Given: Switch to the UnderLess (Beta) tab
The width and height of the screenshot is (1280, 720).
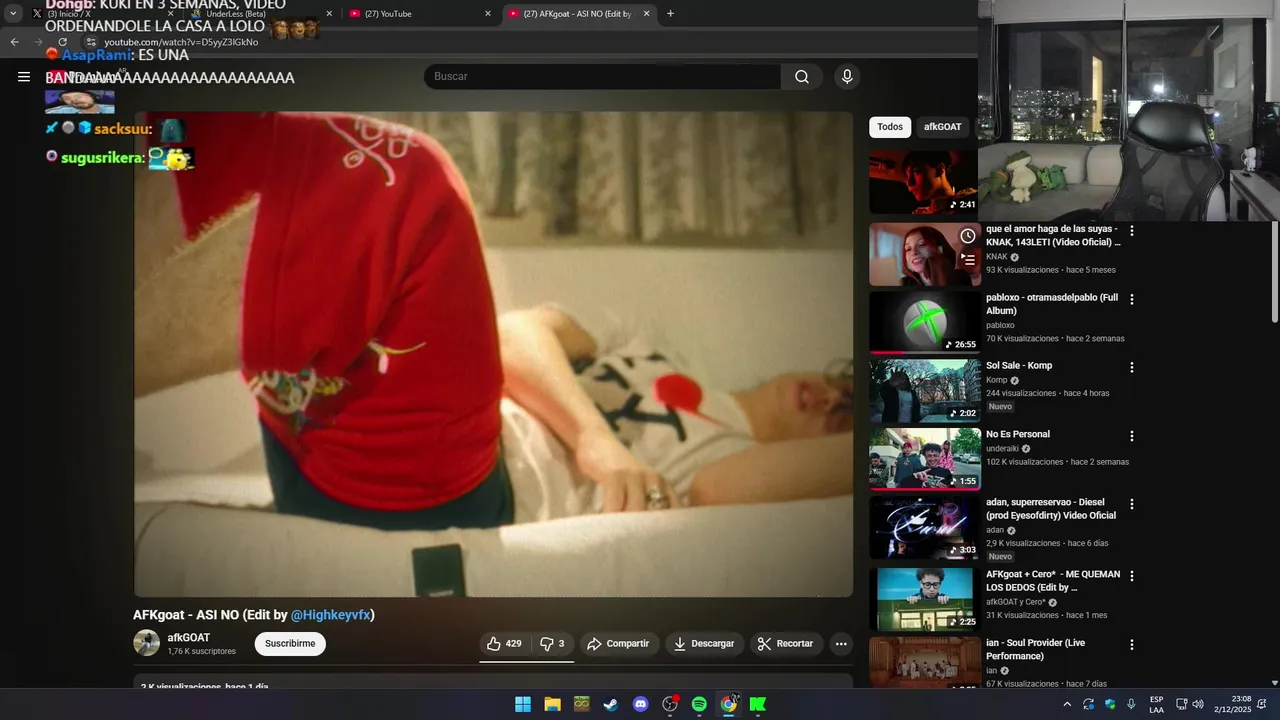Looking at the screenshot, I should tap(260, 14).
